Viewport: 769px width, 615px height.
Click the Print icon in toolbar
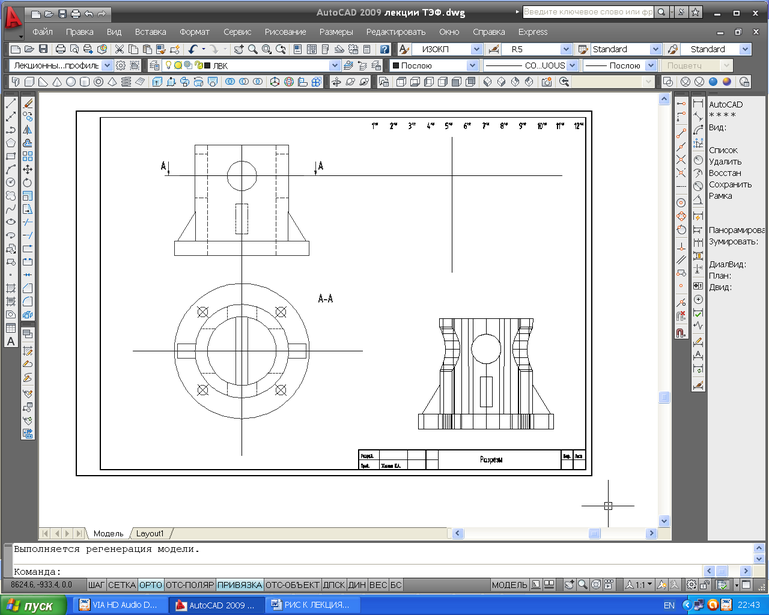tap(60, 49)
